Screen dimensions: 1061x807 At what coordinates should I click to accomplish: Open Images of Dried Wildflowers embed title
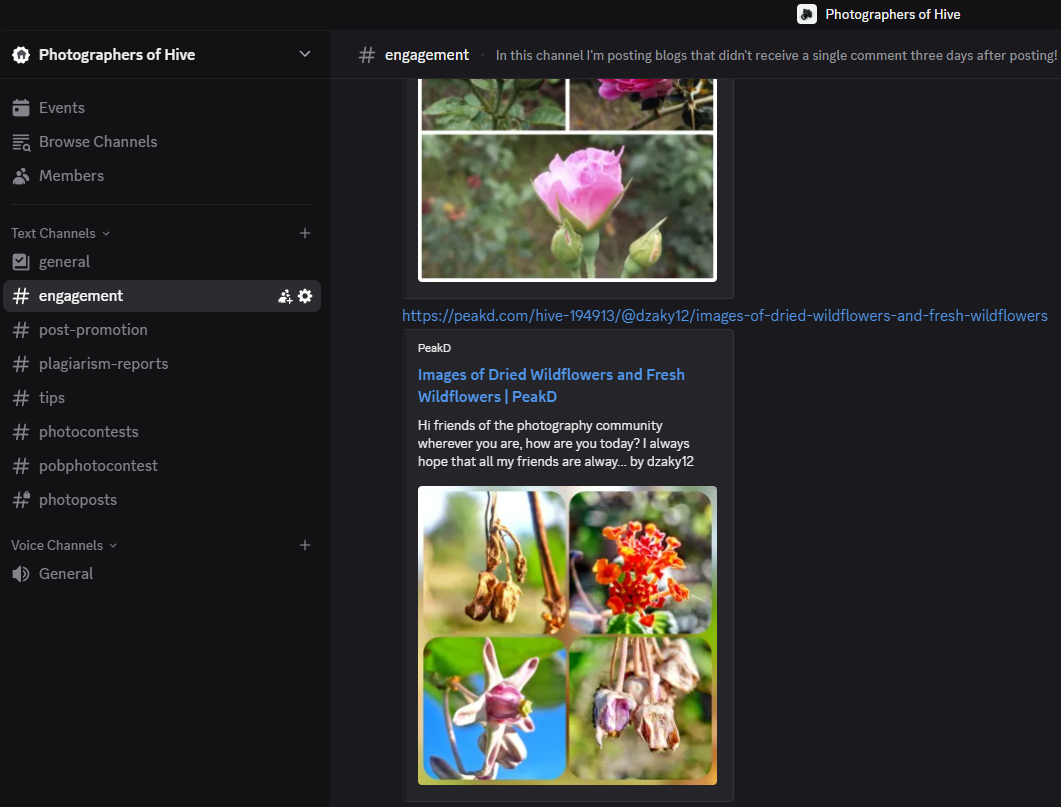click(551, 385)
